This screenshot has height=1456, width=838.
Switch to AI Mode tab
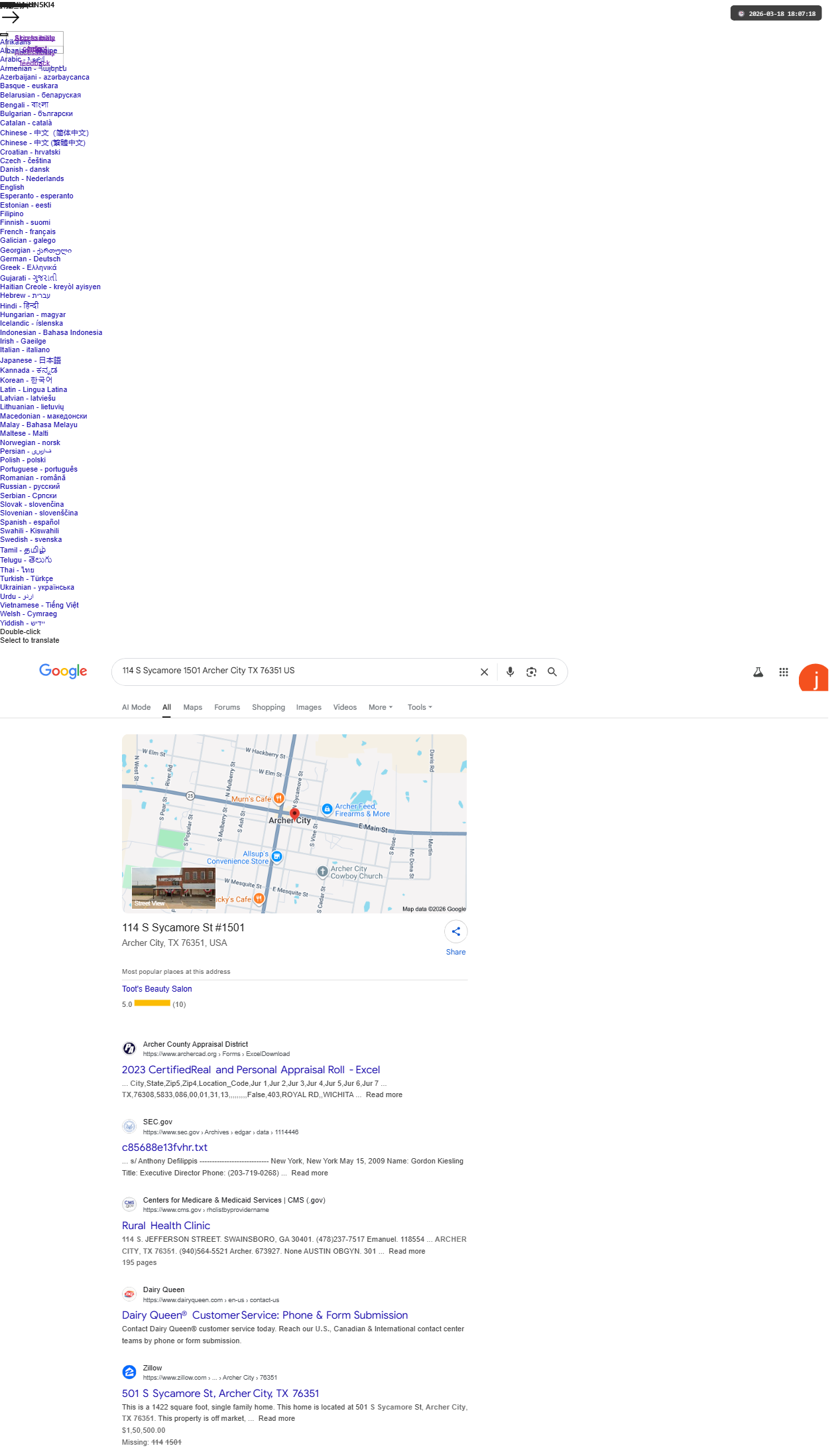point(136,707)
